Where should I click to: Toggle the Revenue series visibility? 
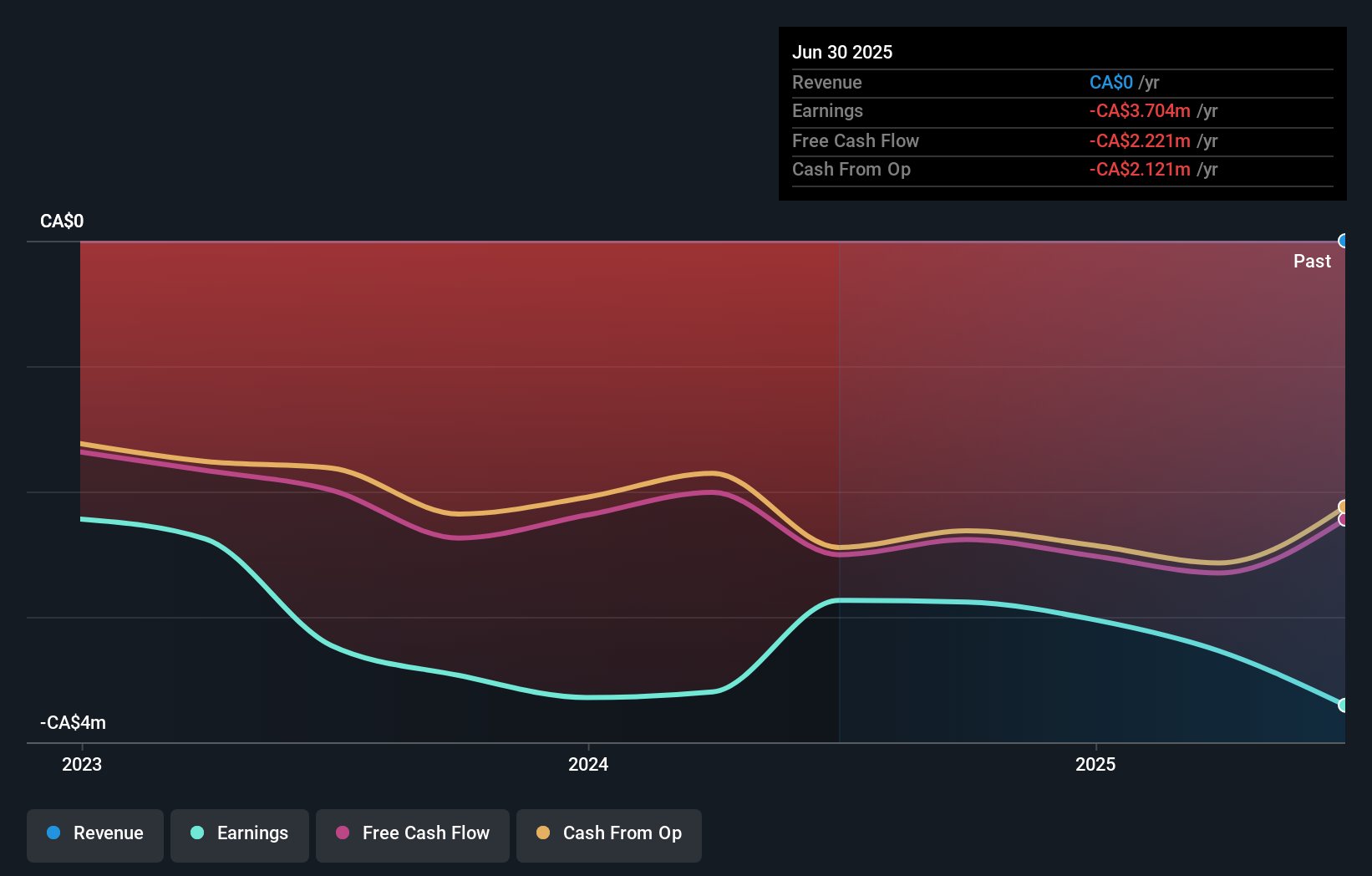coord(94,834)
